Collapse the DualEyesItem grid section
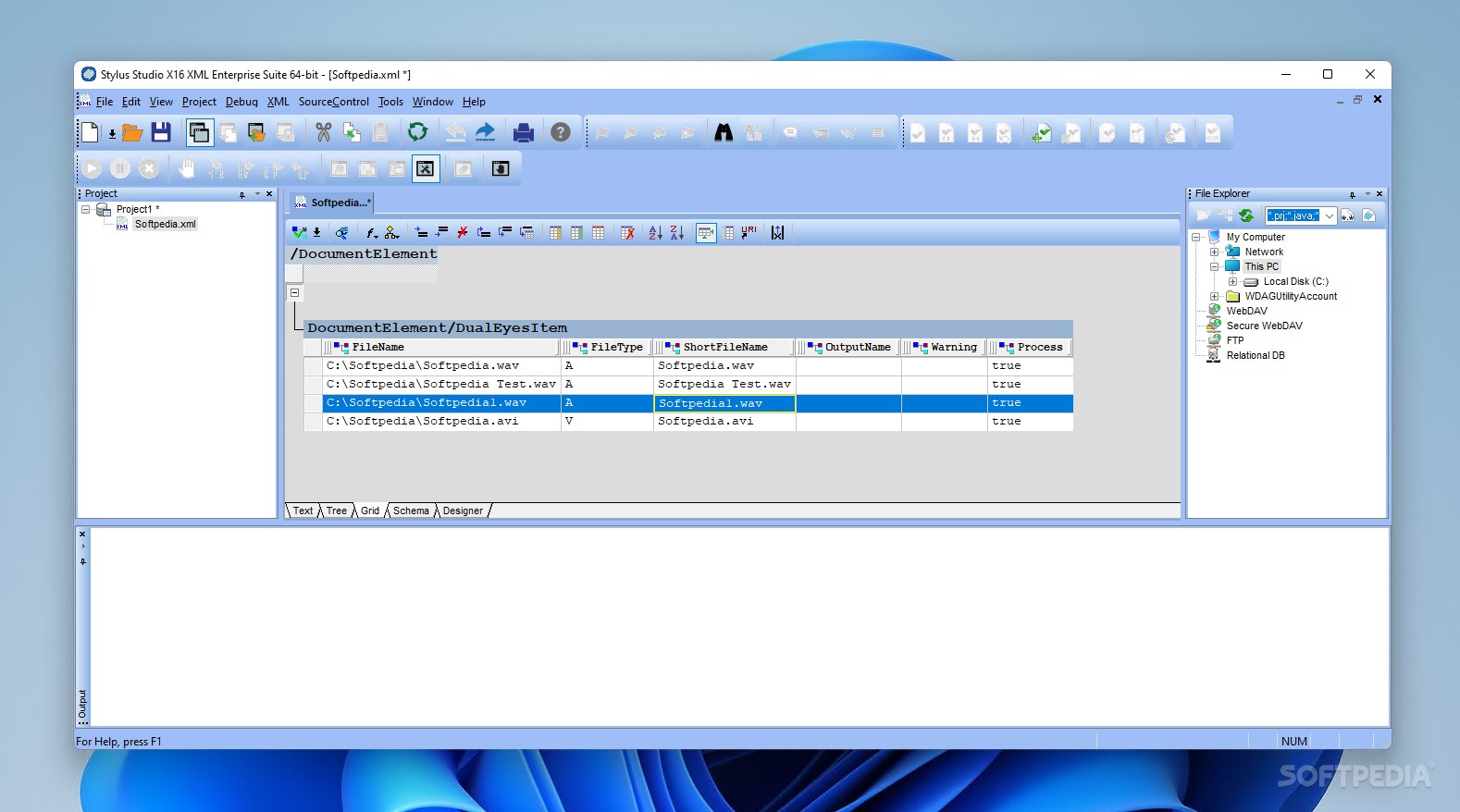The width and height of the screenshot is (1460, 812). (295, 292)
